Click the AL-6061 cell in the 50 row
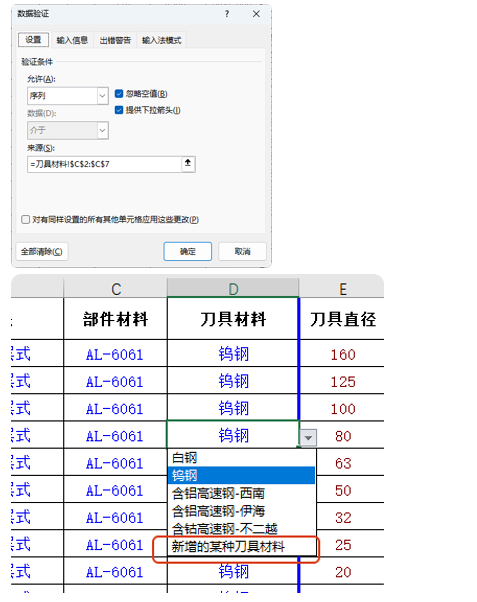This screenshot has height=602, width=477. [116, 490]
